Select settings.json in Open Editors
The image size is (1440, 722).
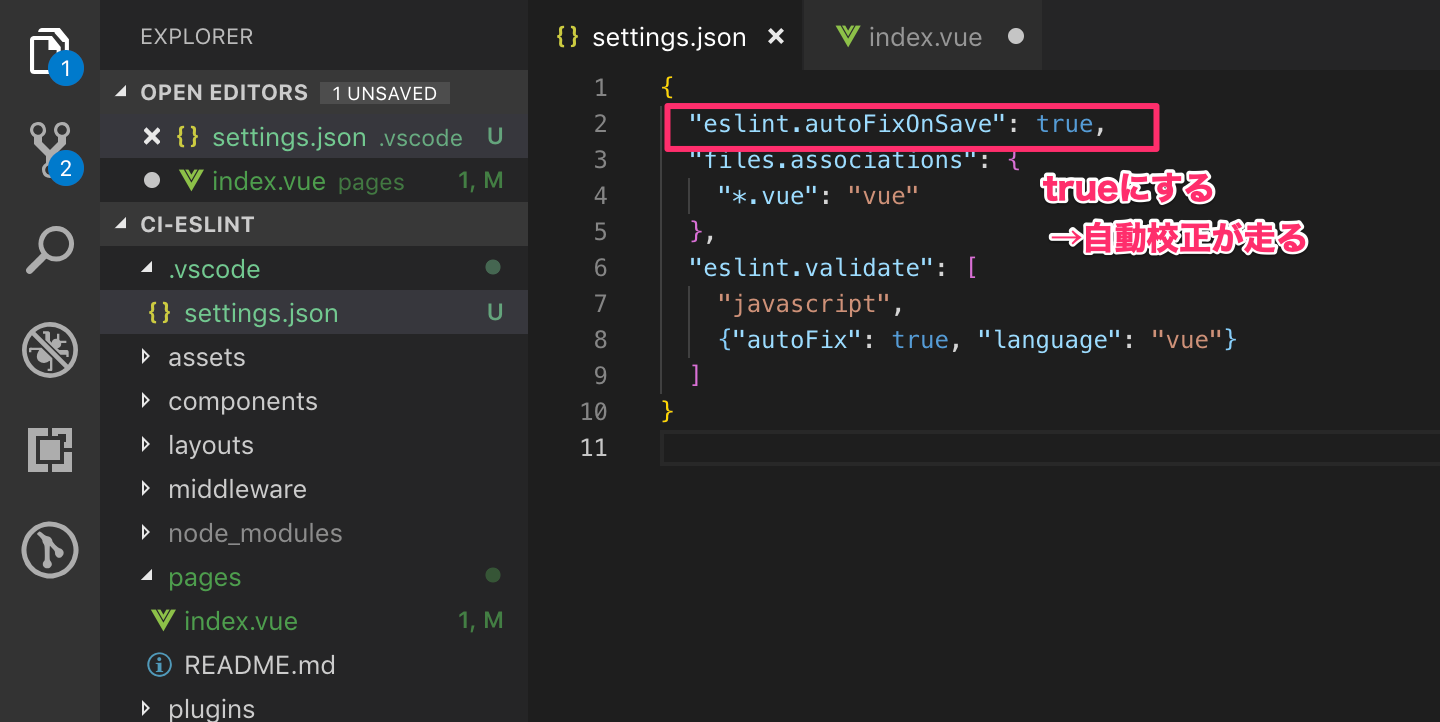click(314, 137)
